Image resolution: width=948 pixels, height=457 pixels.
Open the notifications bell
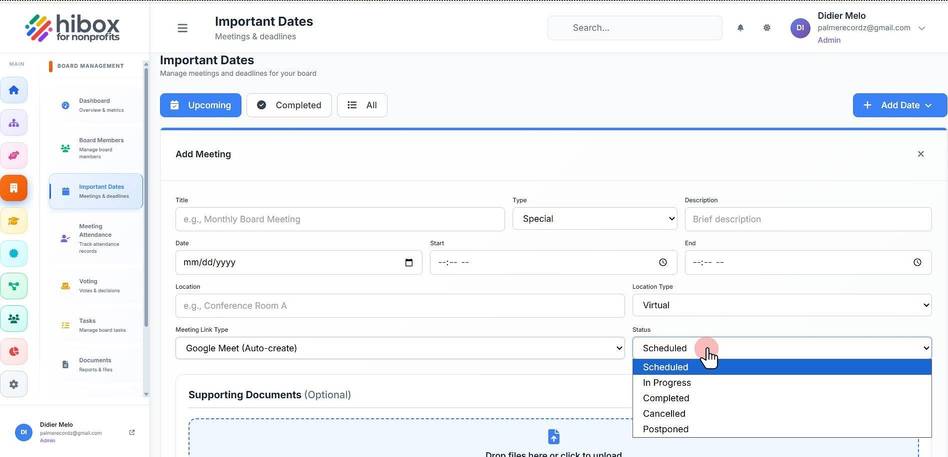[741, 28]
